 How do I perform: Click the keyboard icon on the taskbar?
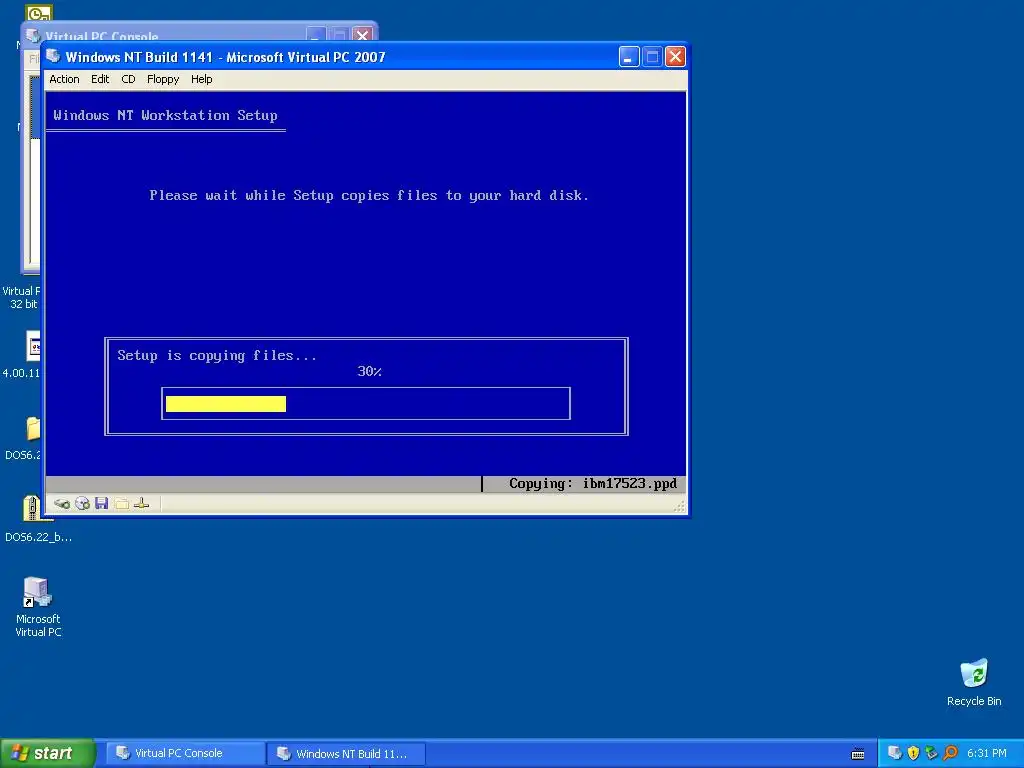click(858, 754)
